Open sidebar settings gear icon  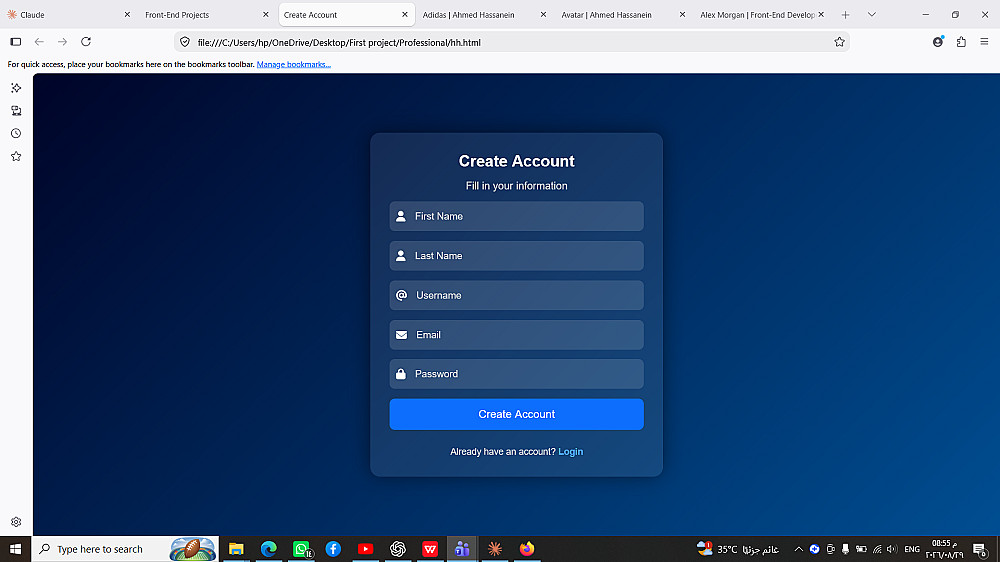tap(16, 522)
